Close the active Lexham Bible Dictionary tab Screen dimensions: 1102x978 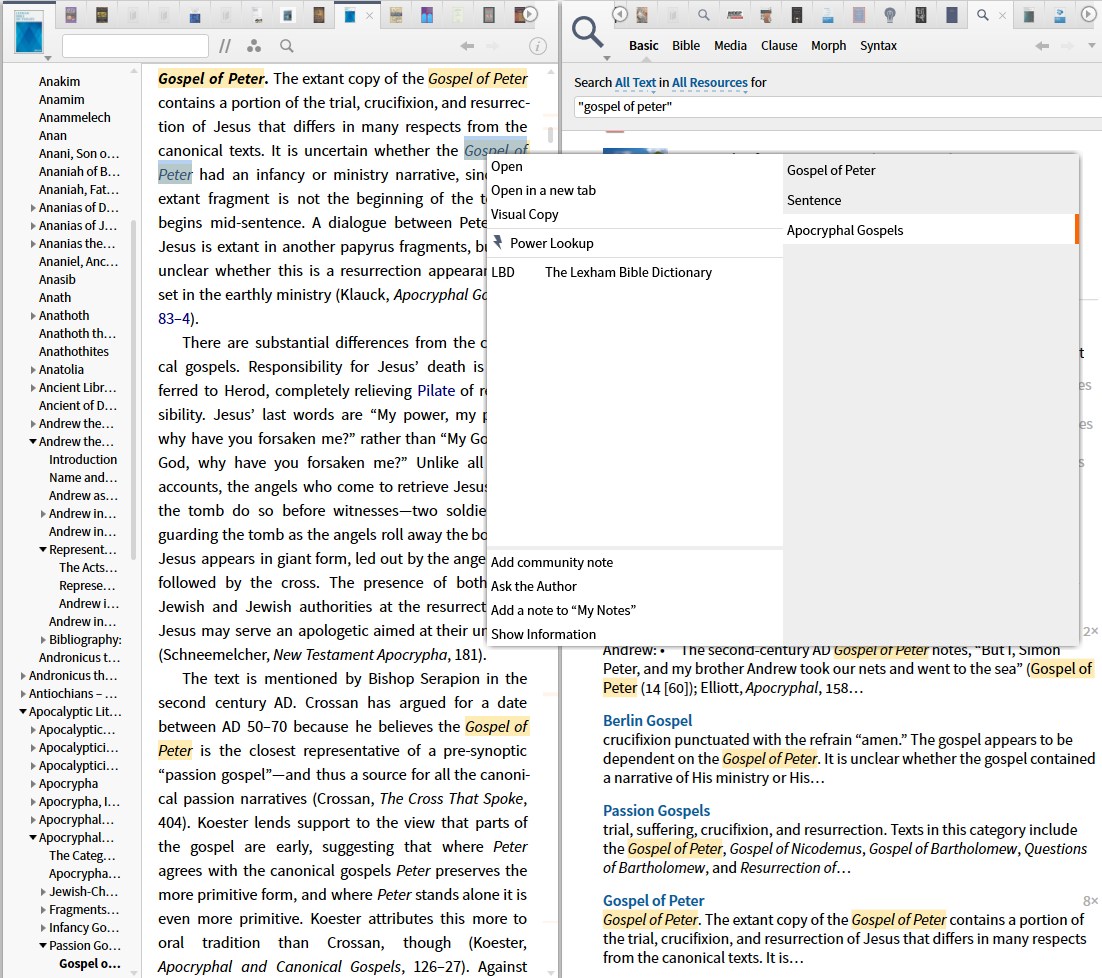tap(369, 15)
